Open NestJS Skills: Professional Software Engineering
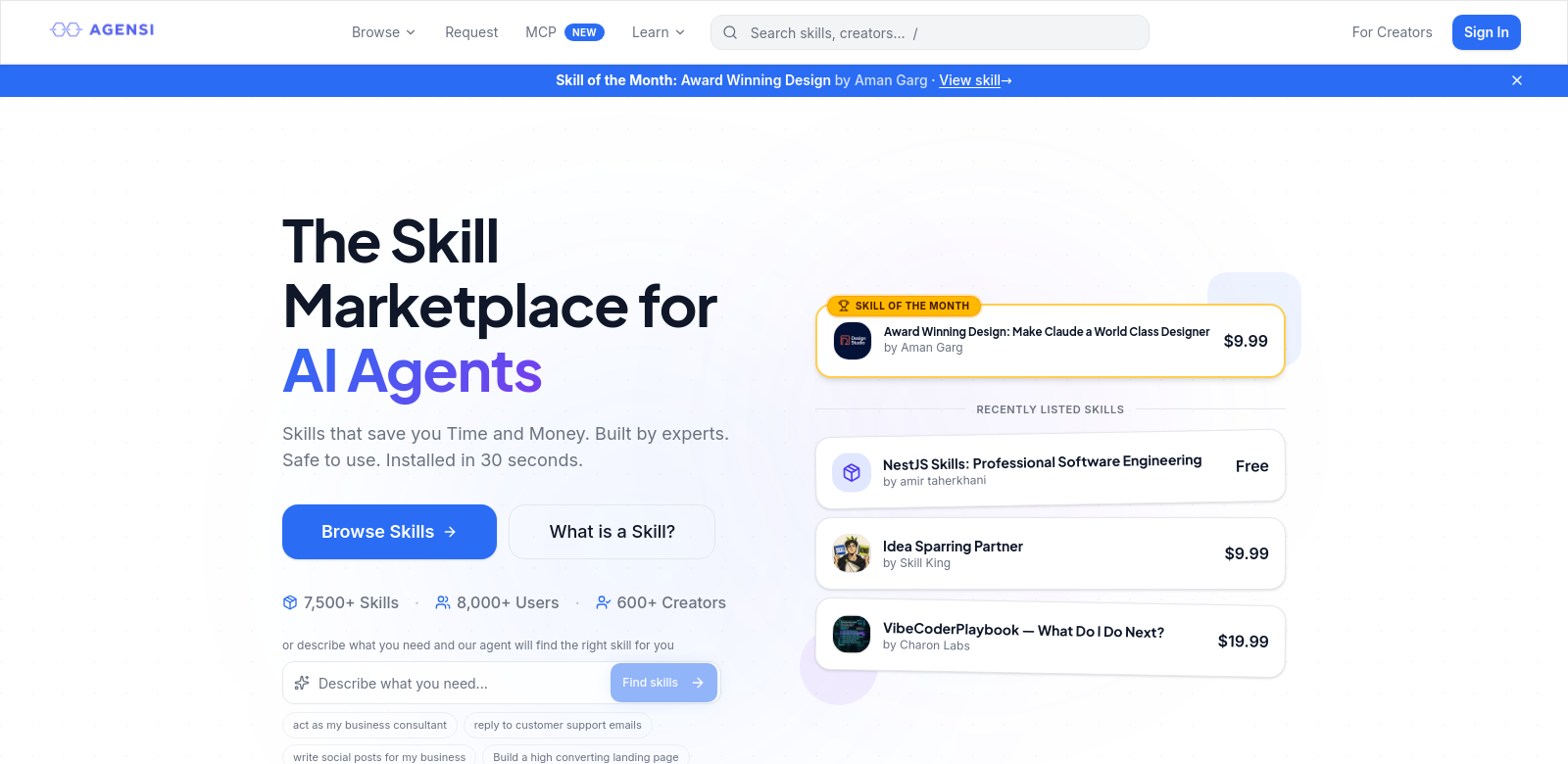The height and width of the screenshot is (764, 1568). [x=1042, y=462]
